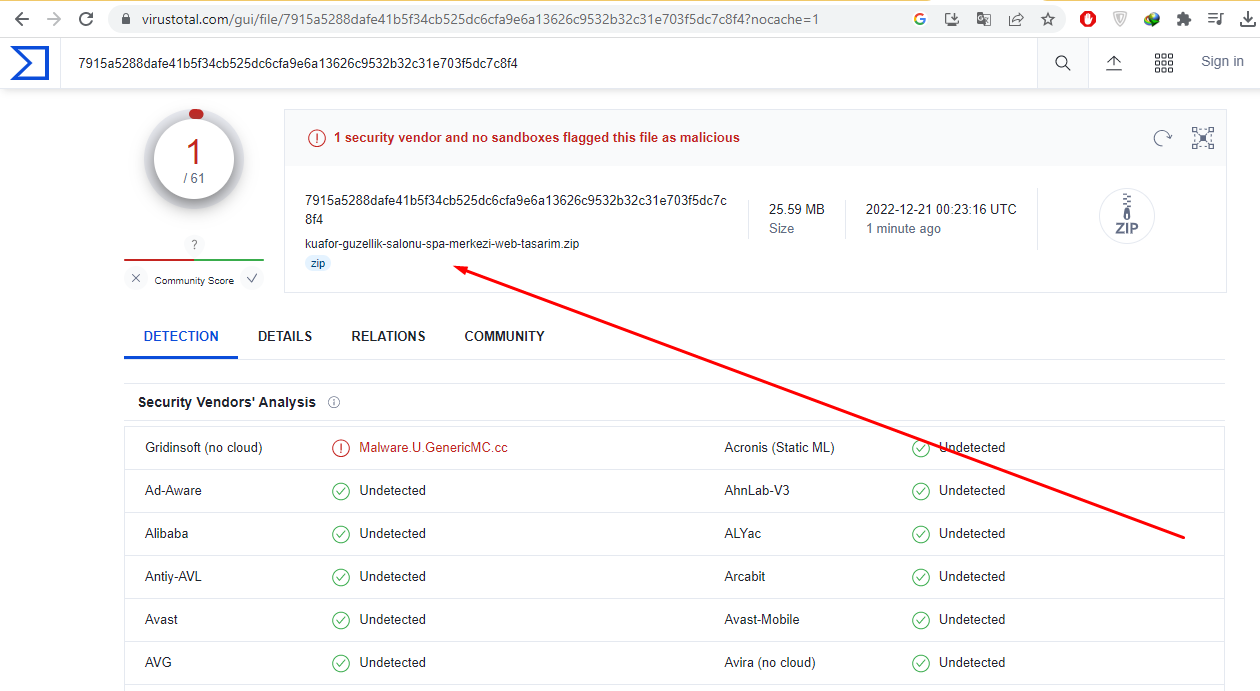Screen dimensions: 1260x691
Task: Click the ZIP file type icon
Action: pyautogui.click(x=1127, y=216)
